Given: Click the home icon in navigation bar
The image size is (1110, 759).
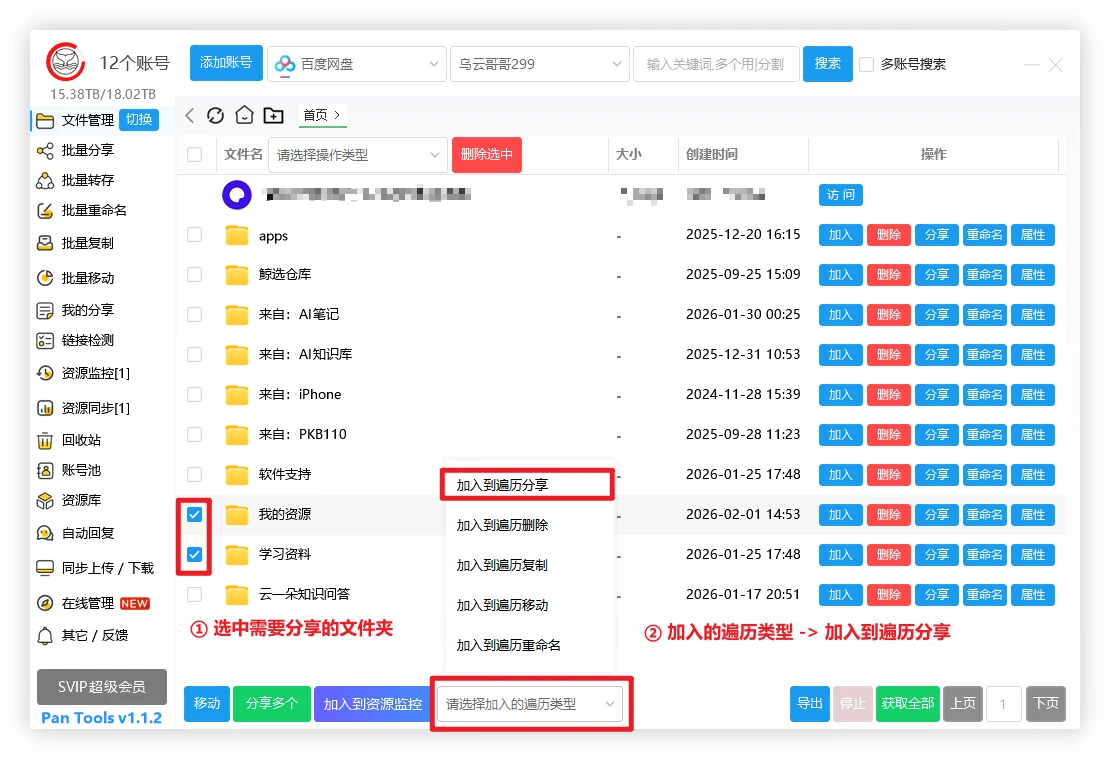Looking at the screenshot, I should [x=244, y=115].
